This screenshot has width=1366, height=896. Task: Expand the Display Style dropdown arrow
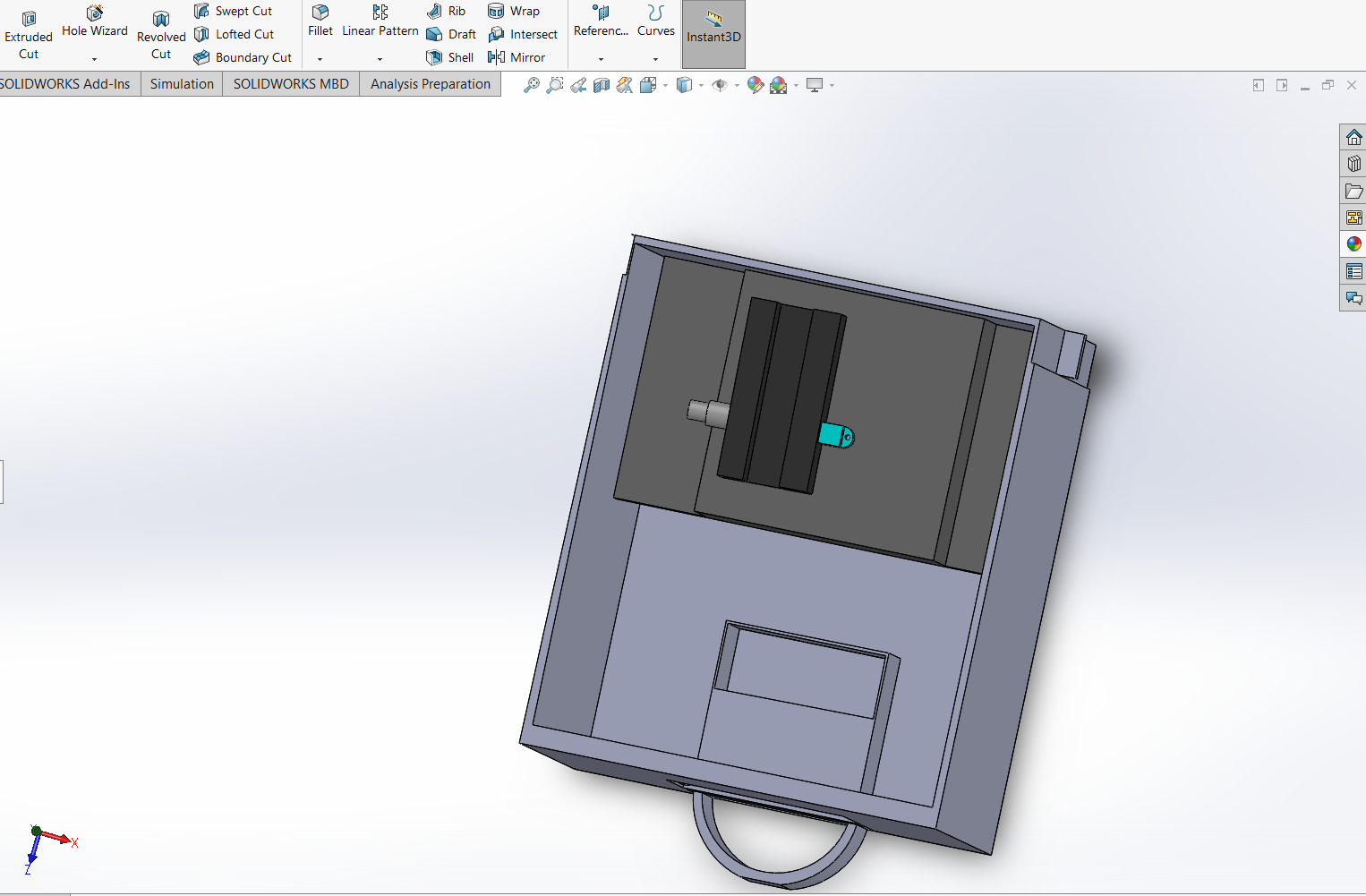tap(701, 86)
